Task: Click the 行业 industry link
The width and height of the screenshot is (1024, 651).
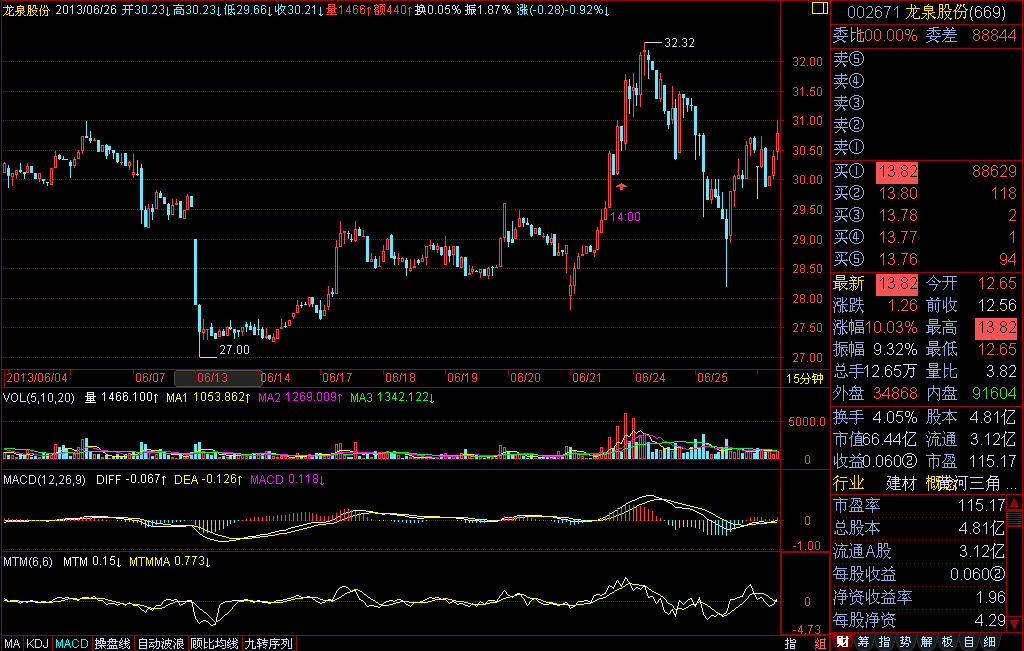Action: (849, 484)
